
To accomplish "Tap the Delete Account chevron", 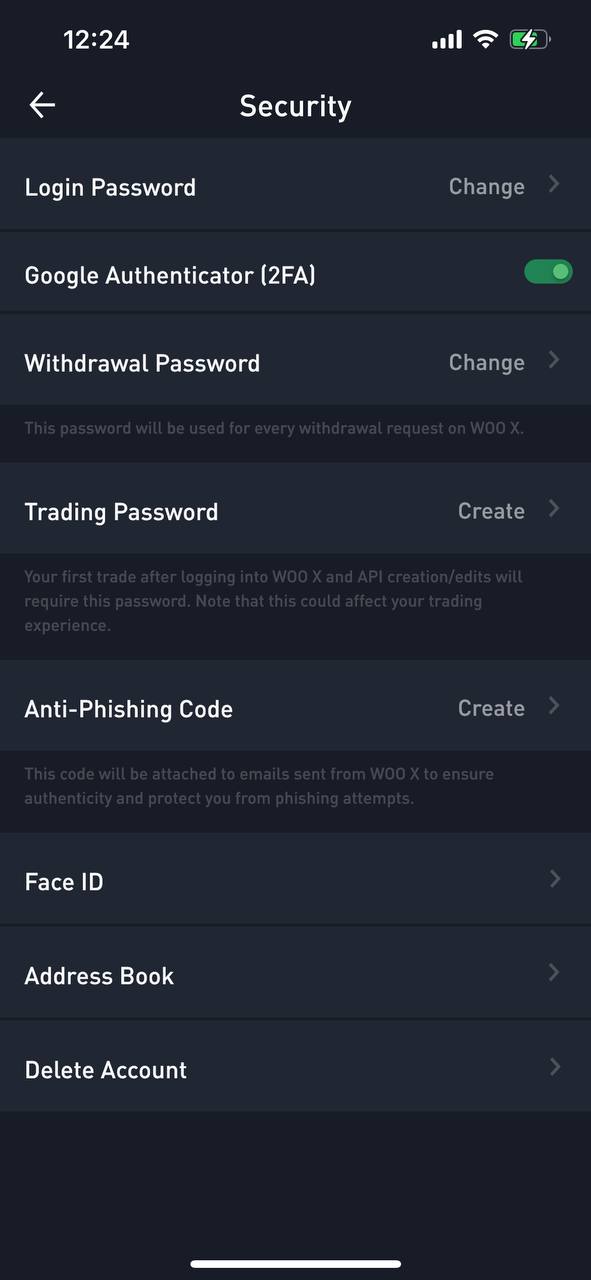I will click(554, 1067).
